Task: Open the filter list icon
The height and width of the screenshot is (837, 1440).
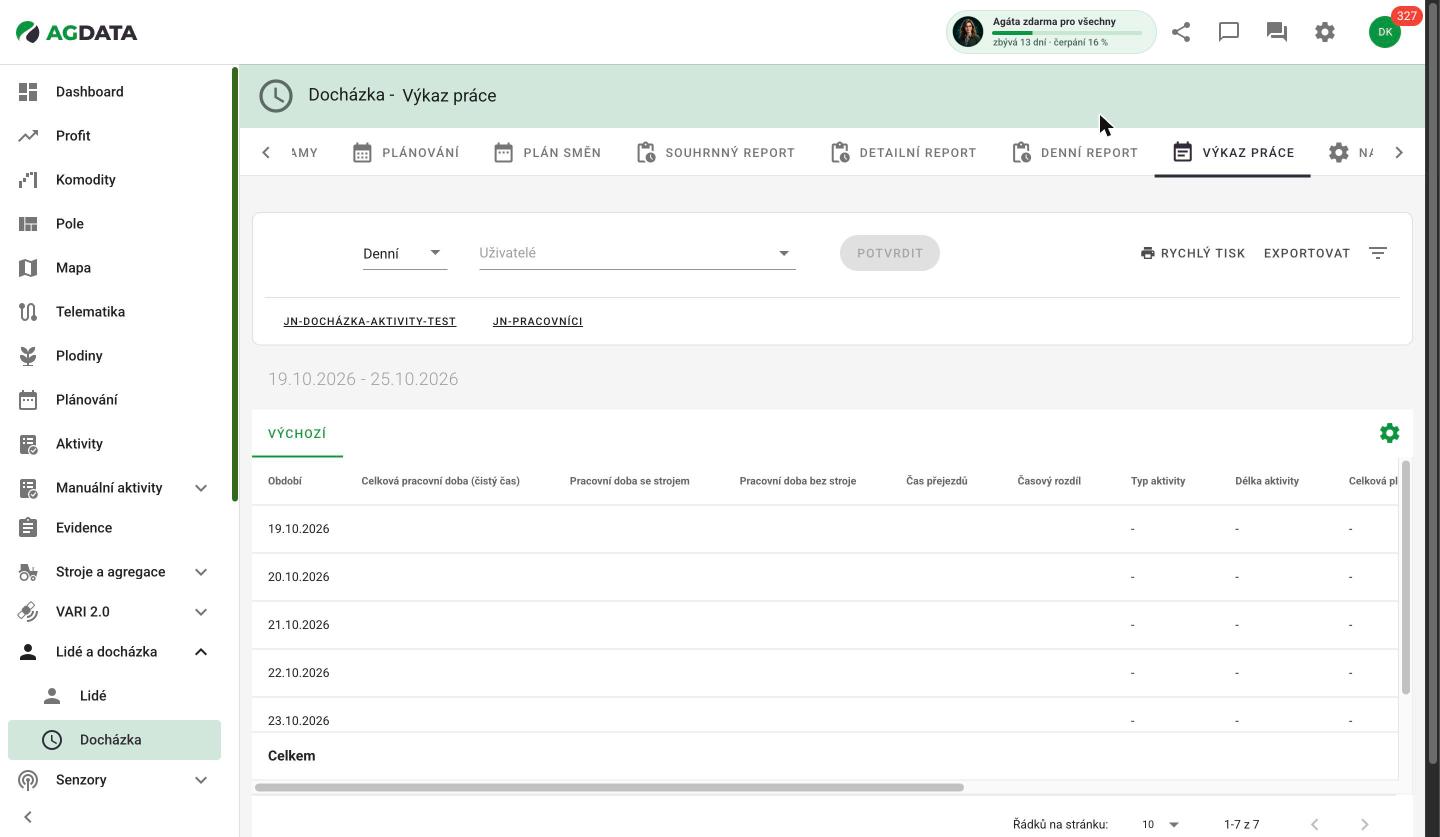Action: coord(1378,253)
